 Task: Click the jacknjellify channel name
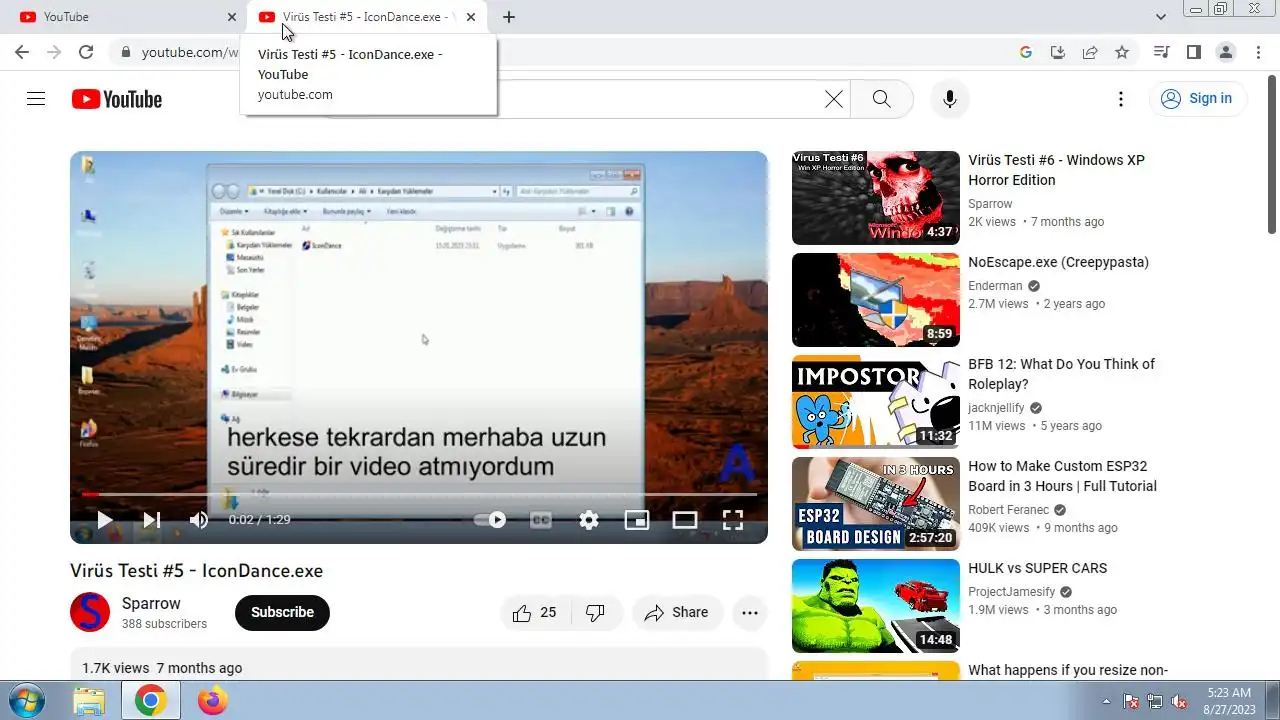tap(997, 408)
